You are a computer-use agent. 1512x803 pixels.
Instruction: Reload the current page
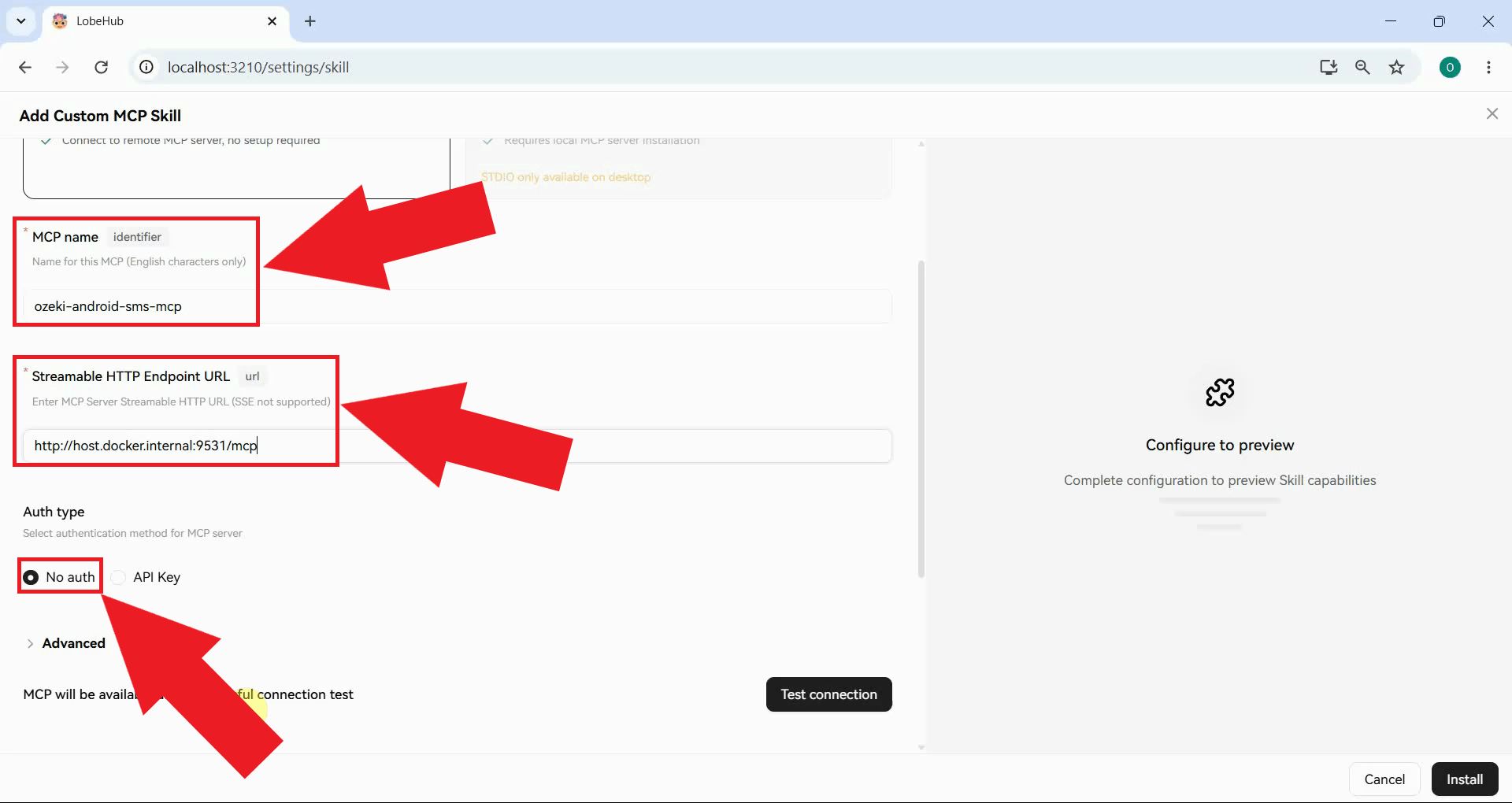[101, 68]
